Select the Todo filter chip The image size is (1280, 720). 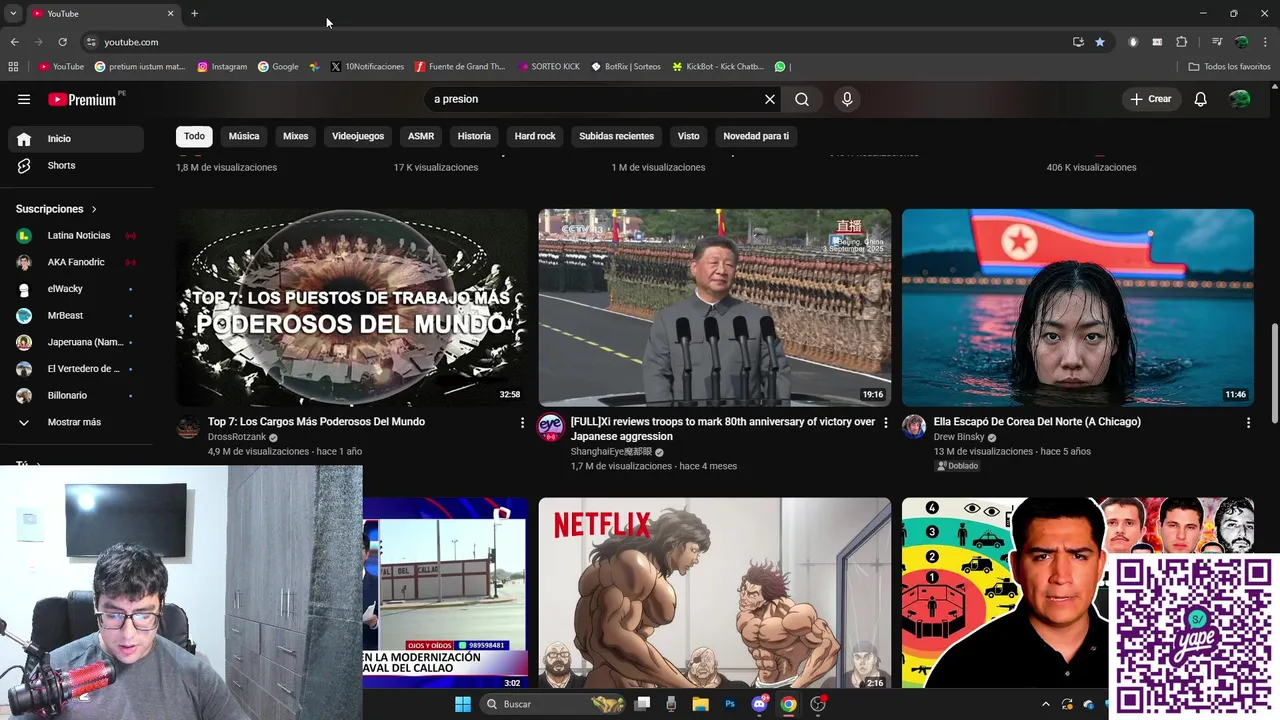point(194,136)
